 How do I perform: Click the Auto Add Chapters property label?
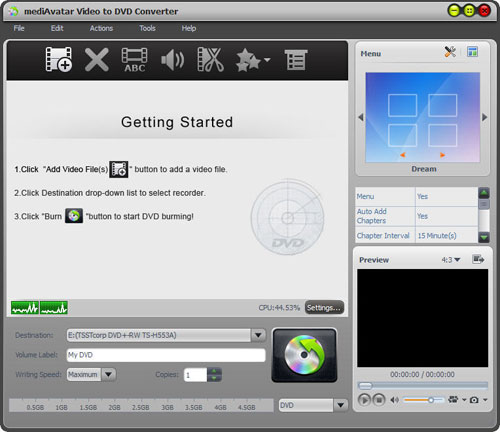[371, 216]
